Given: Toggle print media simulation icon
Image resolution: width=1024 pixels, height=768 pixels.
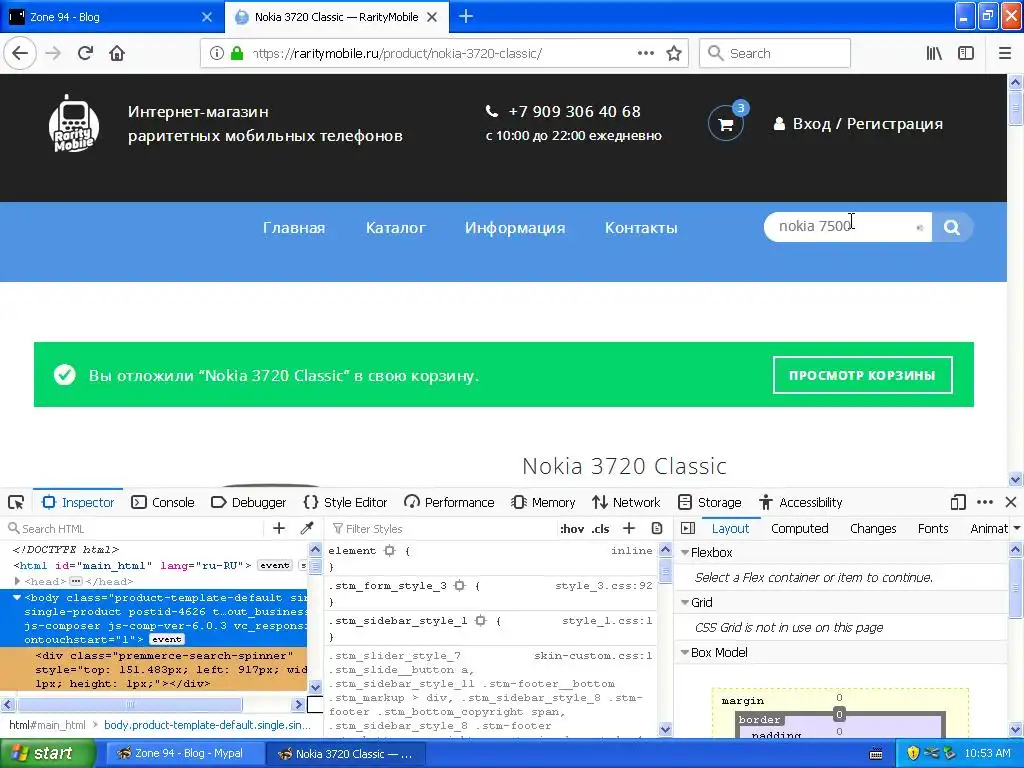Looking at the screenshot, I should tap(657, 528).
